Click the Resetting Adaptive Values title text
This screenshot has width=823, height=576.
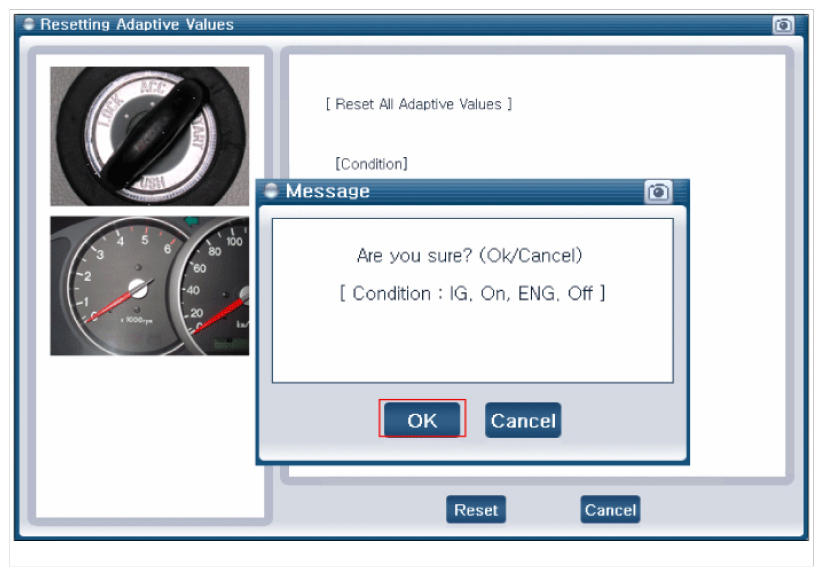click(x=136, y=25)
